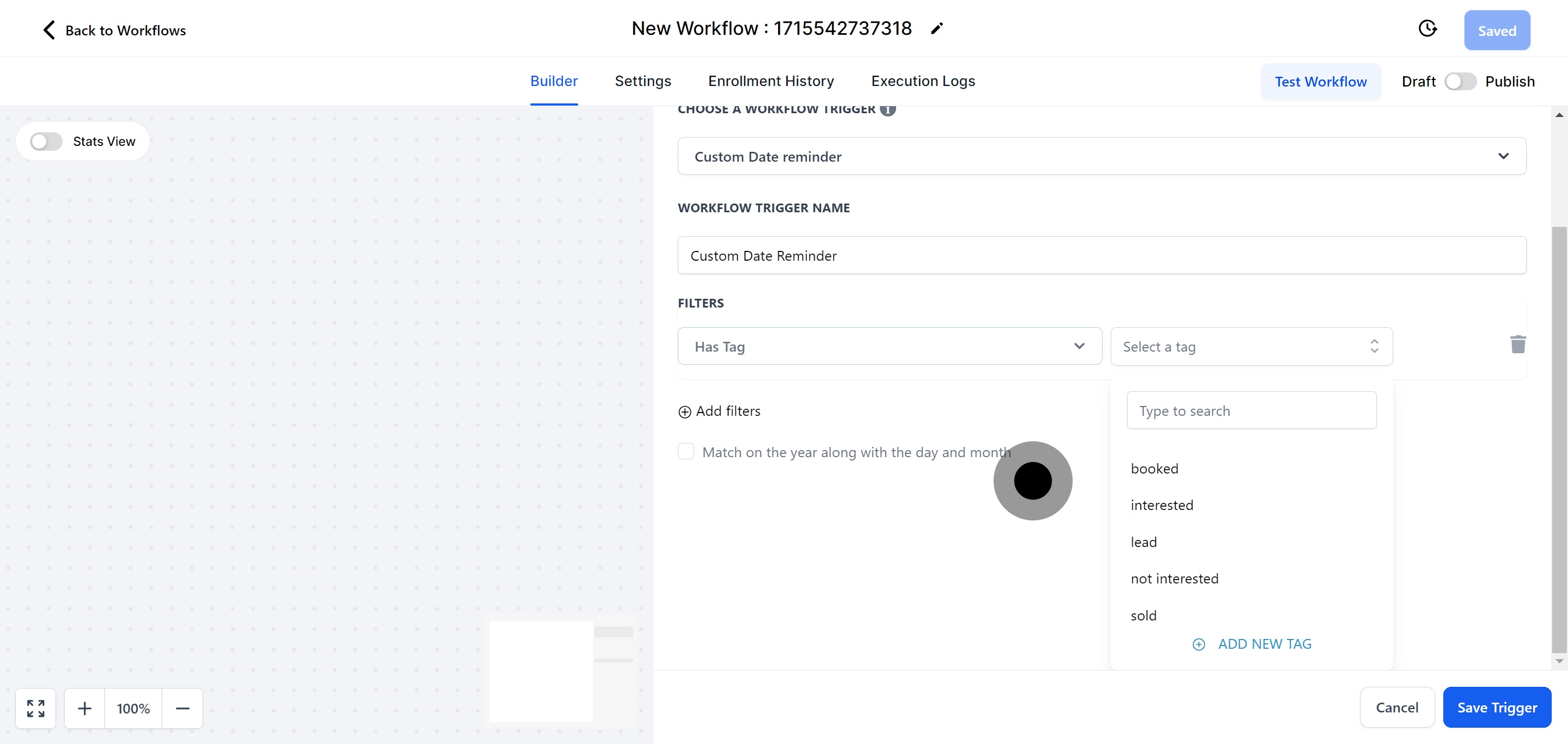Delete the Has Tag filter with trash icon

click(x=1517, y=345)
